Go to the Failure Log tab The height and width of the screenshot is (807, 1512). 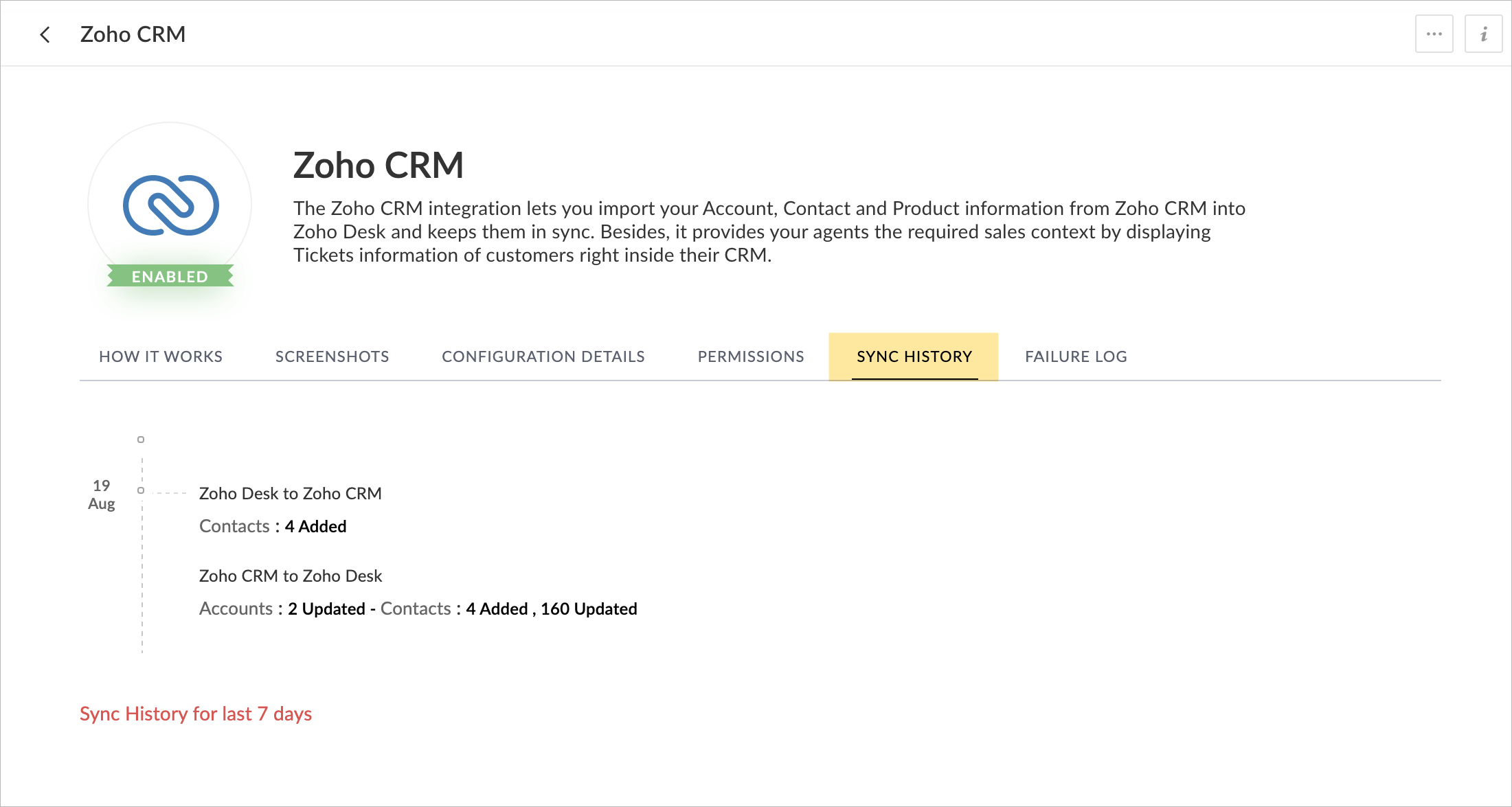[1075, 356]
